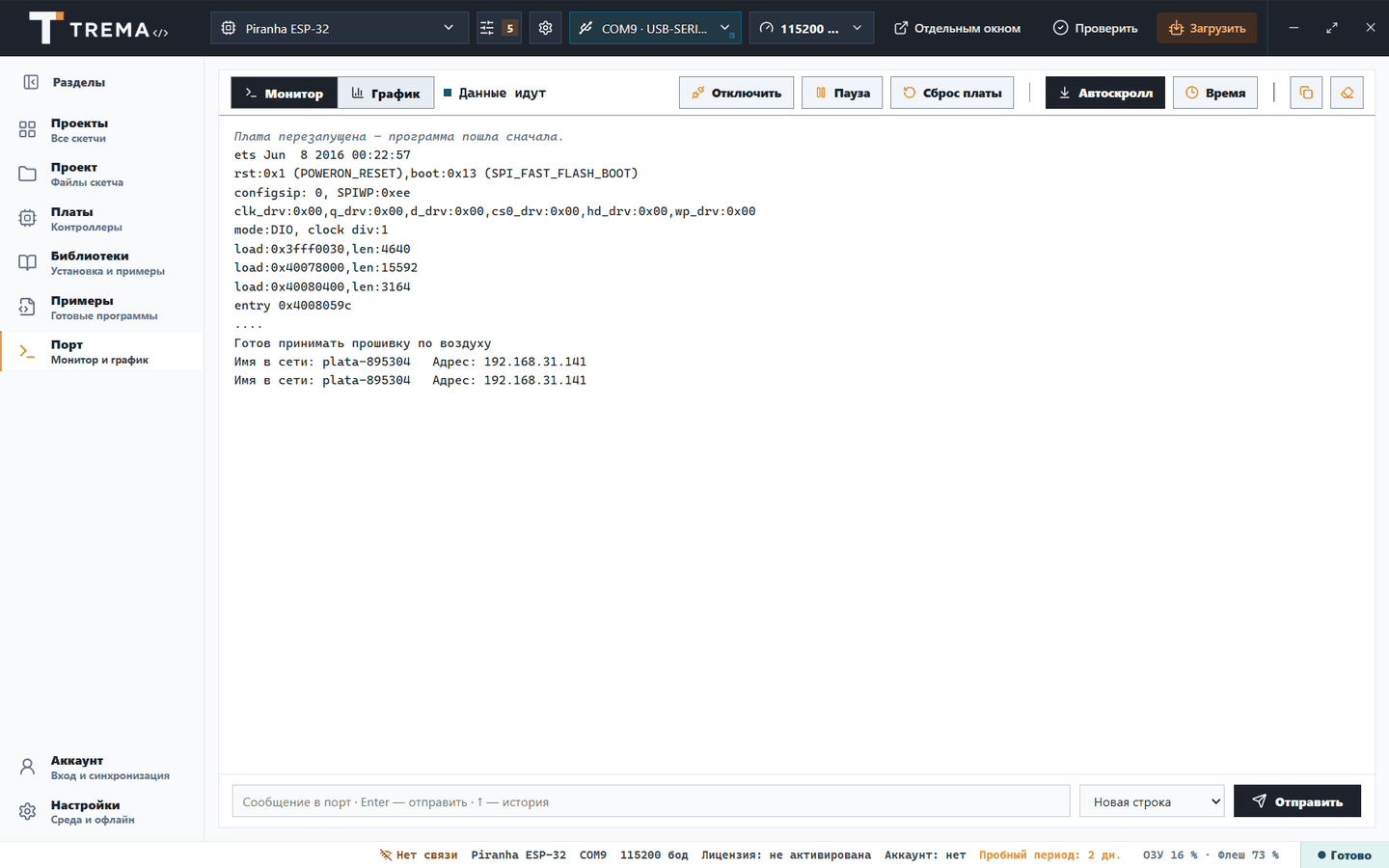The image size is (1389, 868).
Task: Open the Новая строка line ending dropdown
Action: coord(1152,801)
